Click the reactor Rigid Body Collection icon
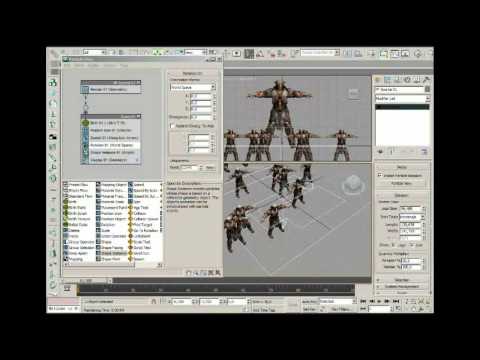The image size is (480, 360). 53,83
